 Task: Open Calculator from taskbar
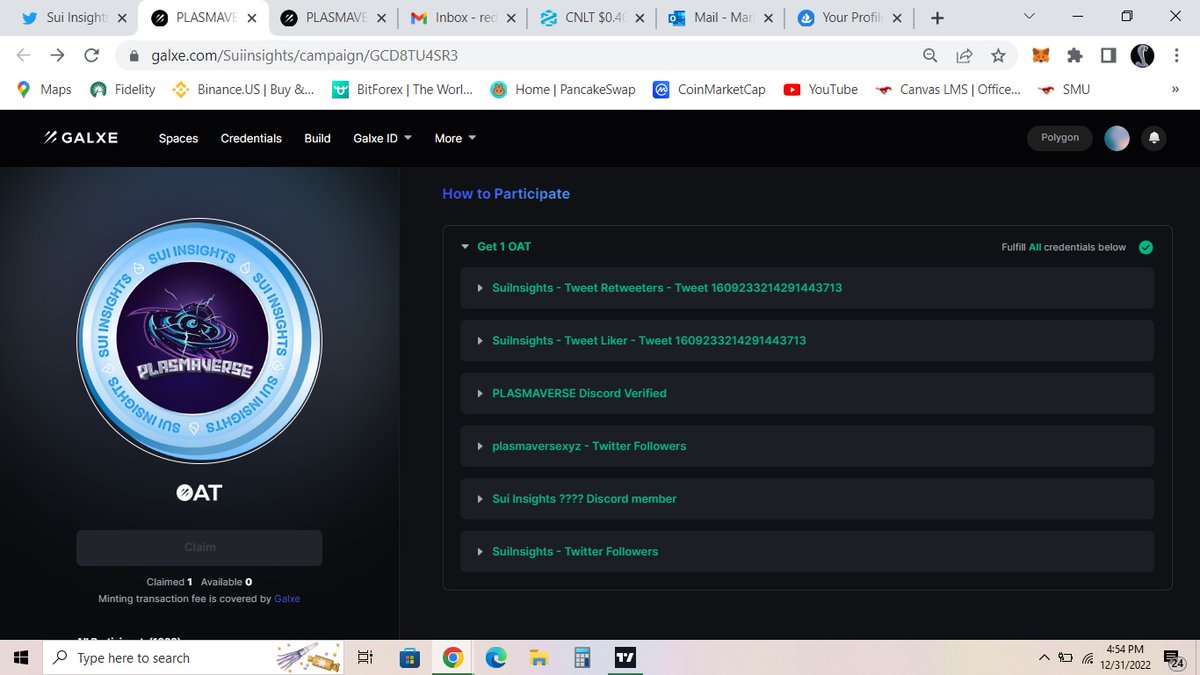[581, 657]
